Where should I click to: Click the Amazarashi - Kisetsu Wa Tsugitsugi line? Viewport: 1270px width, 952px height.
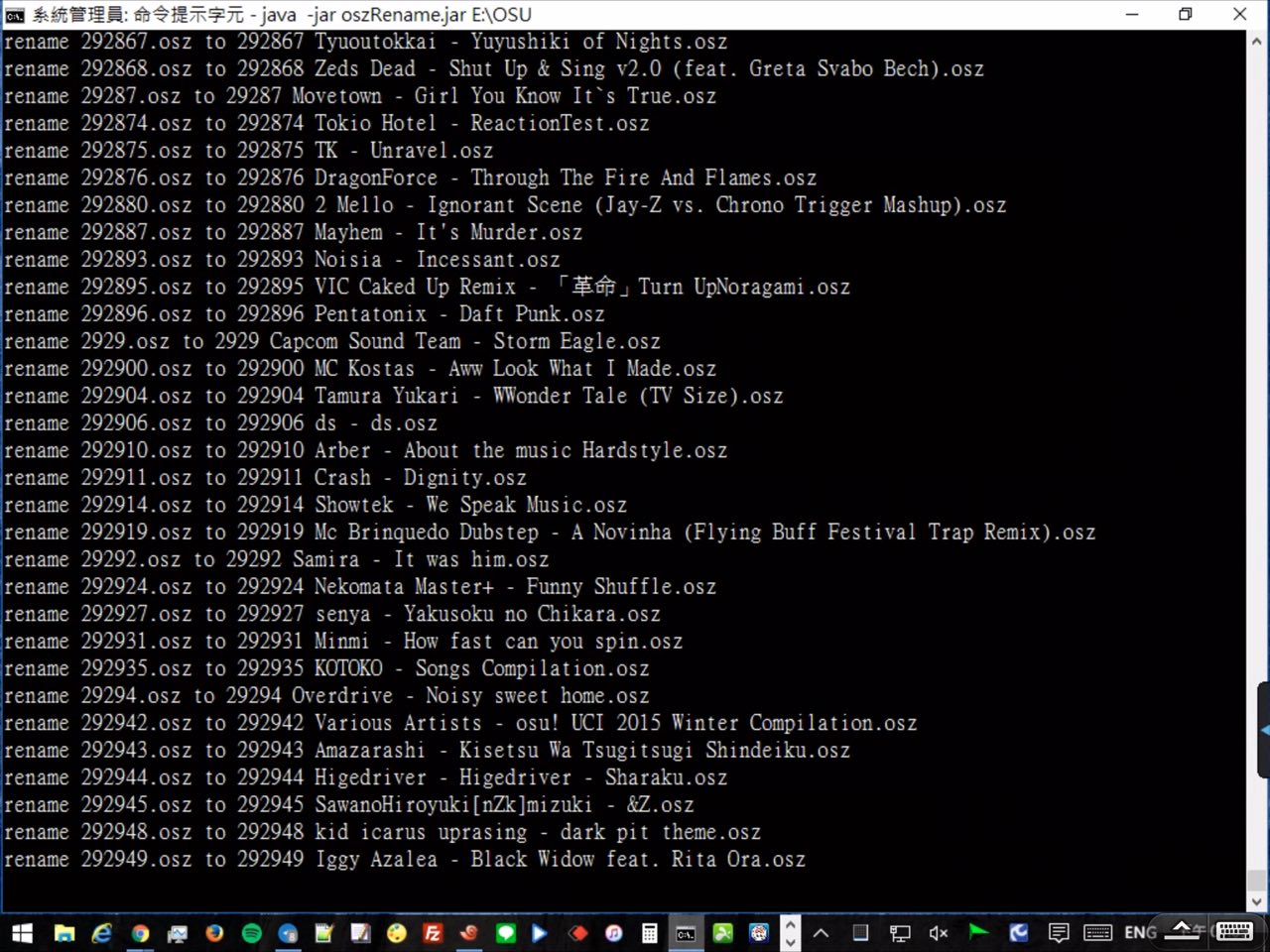[x=428, y=751]
